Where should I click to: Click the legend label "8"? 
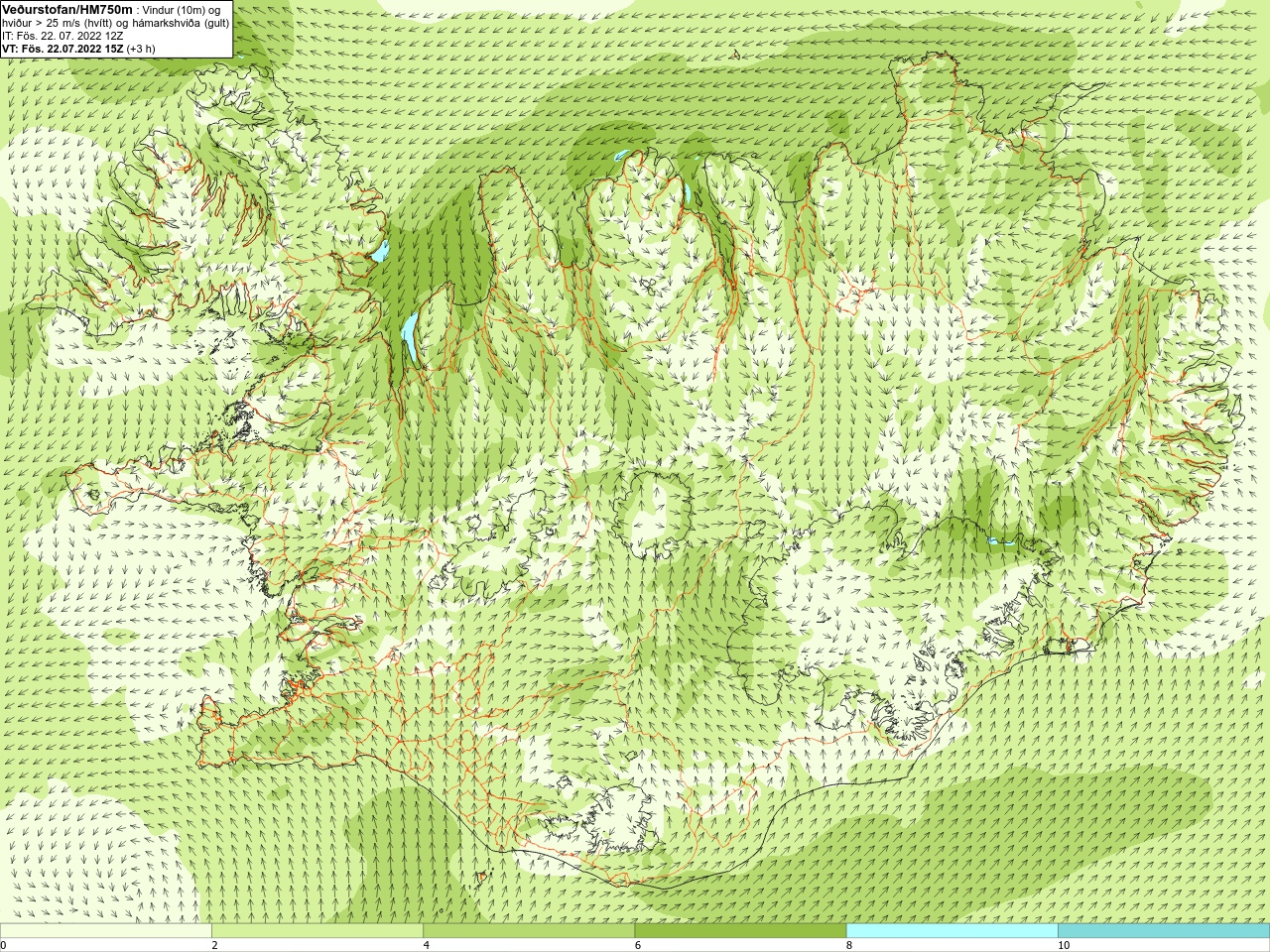click(x=849, y=945)
